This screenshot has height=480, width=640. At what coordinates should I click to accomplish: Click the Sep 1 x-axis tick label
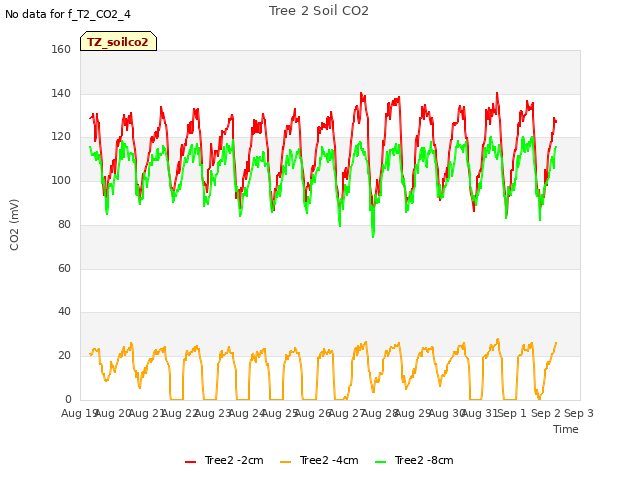[x=512, y=413]
